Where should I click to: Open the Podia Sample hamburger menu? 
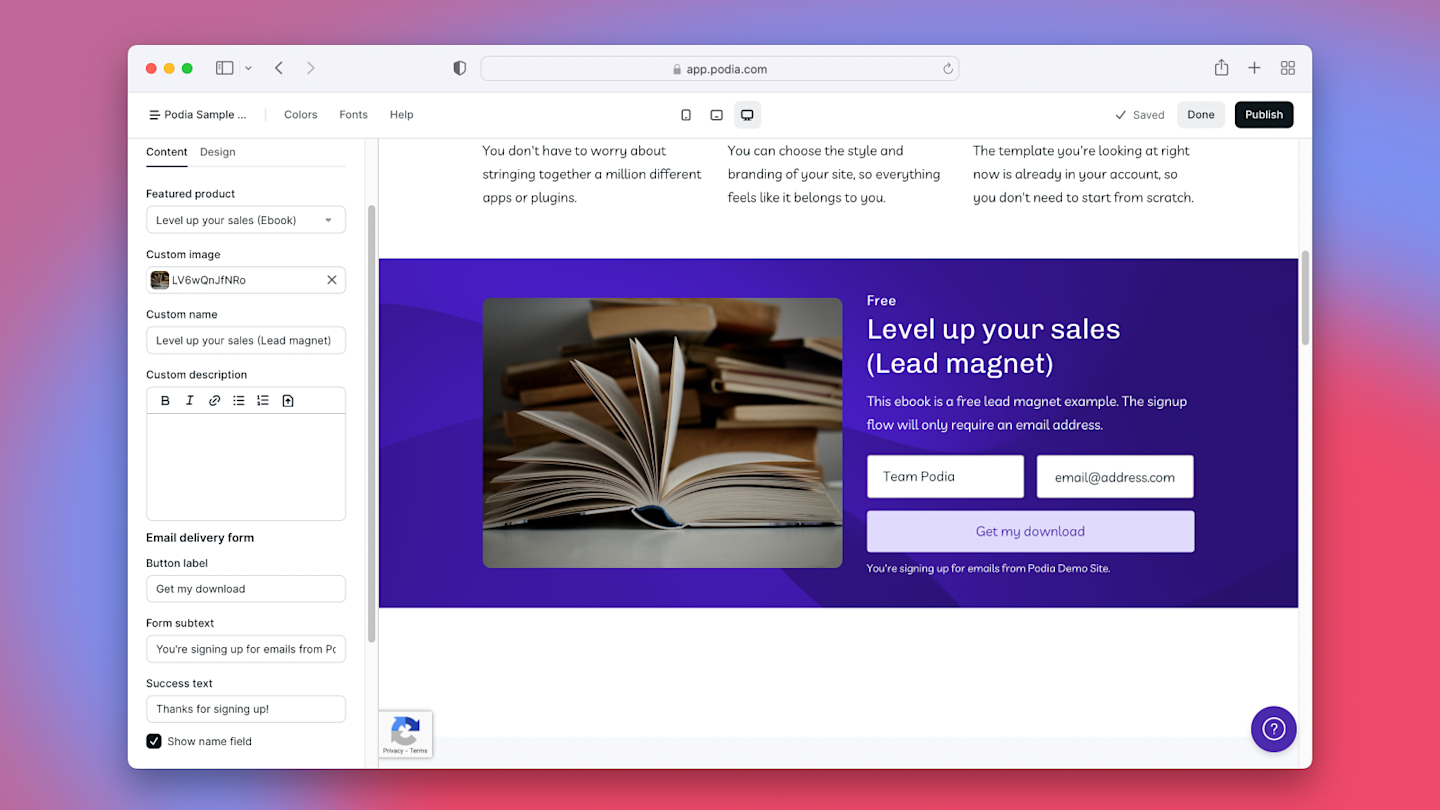154,115
